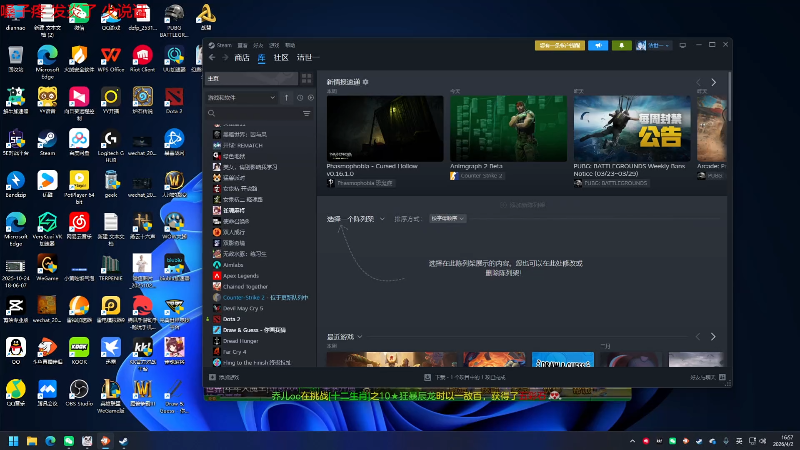Screen dimensions: 800x450
Task: Open WeChat from the taskbar
Action: [69, 441]
